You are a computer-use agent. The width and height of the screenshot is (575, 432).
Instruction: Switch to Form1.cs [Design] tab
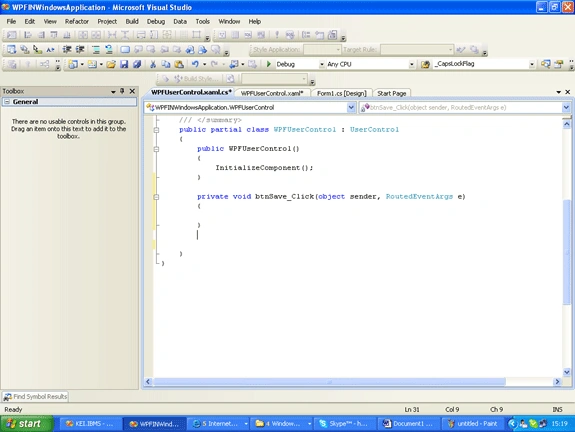pyautogui.click(x=342, y=93)
